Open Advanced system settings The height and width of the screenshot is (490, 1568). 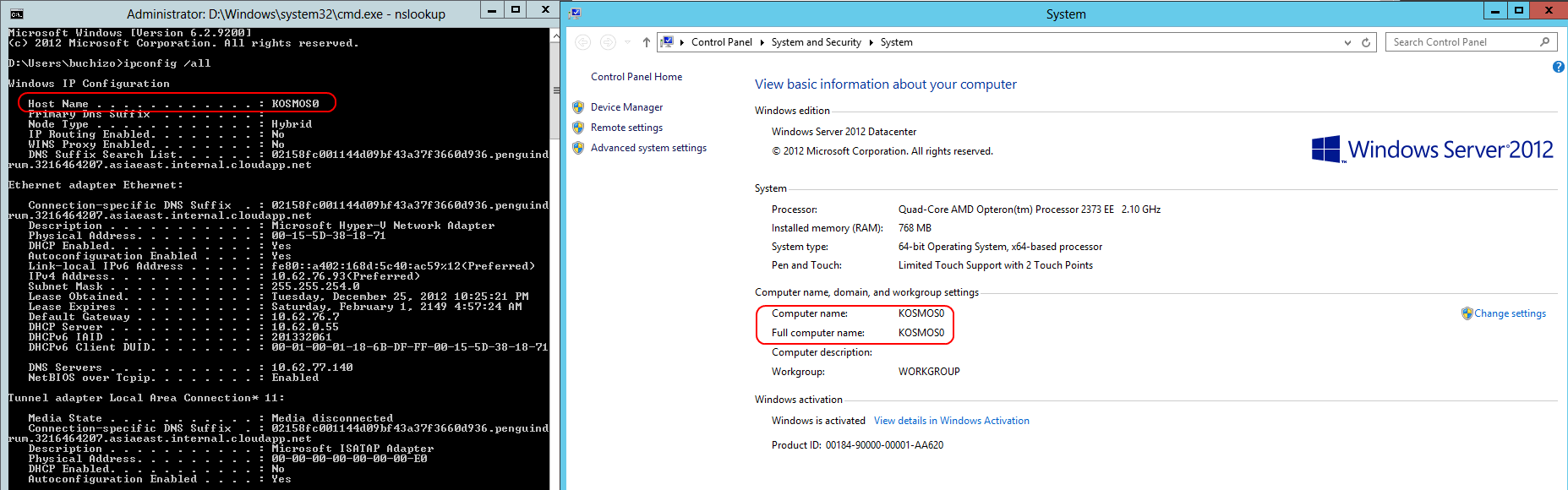[x=648, y=148]
